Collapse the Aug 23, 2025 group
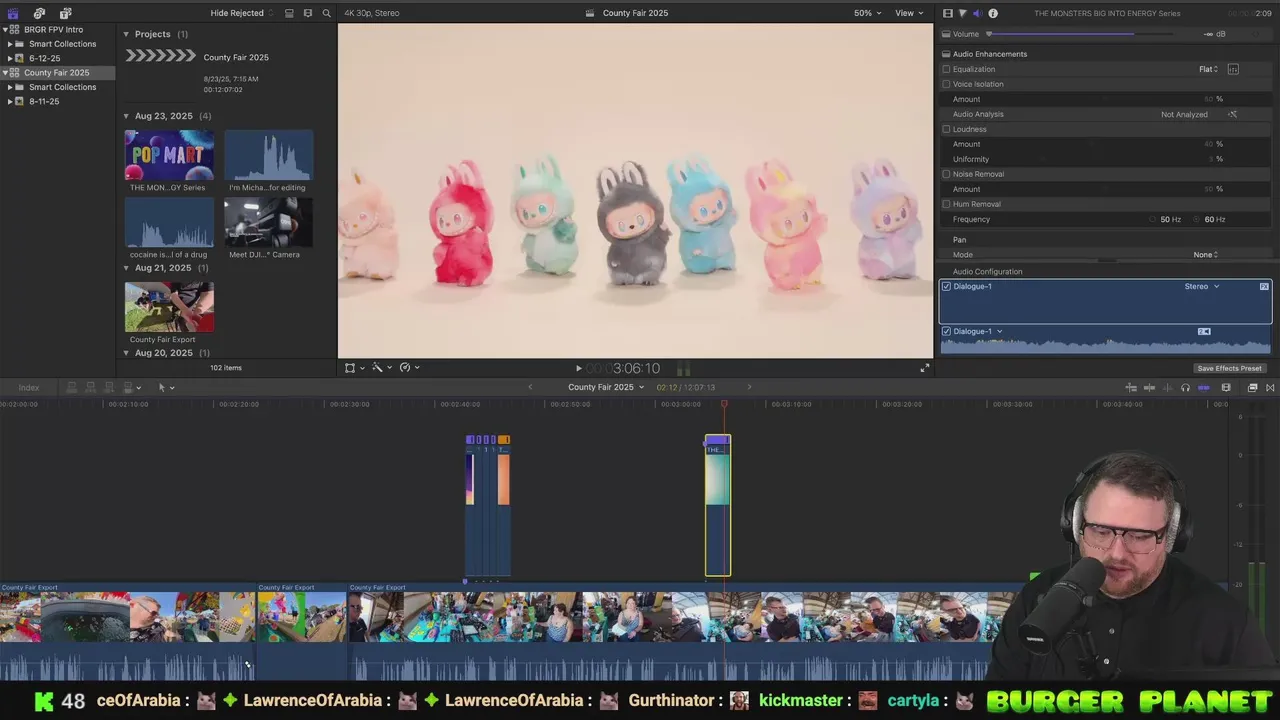The image size is (1280, 720). pyautogui.click(x=126, y=116)
